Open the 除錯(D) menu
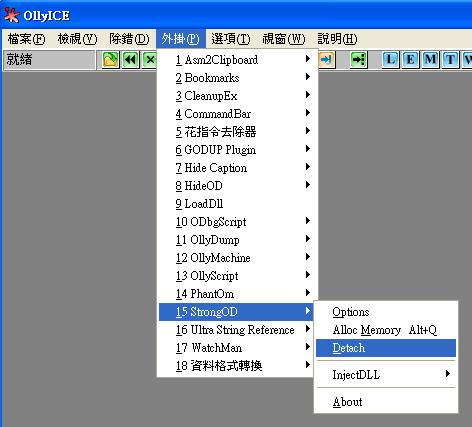Screen dimensions: 472x427 [x=129, y=39]
